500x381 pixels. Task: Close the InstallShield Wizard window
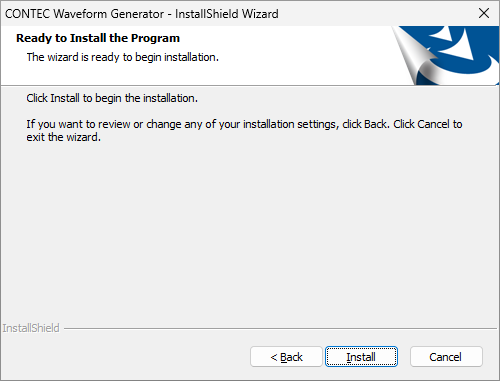pos(484,13)
